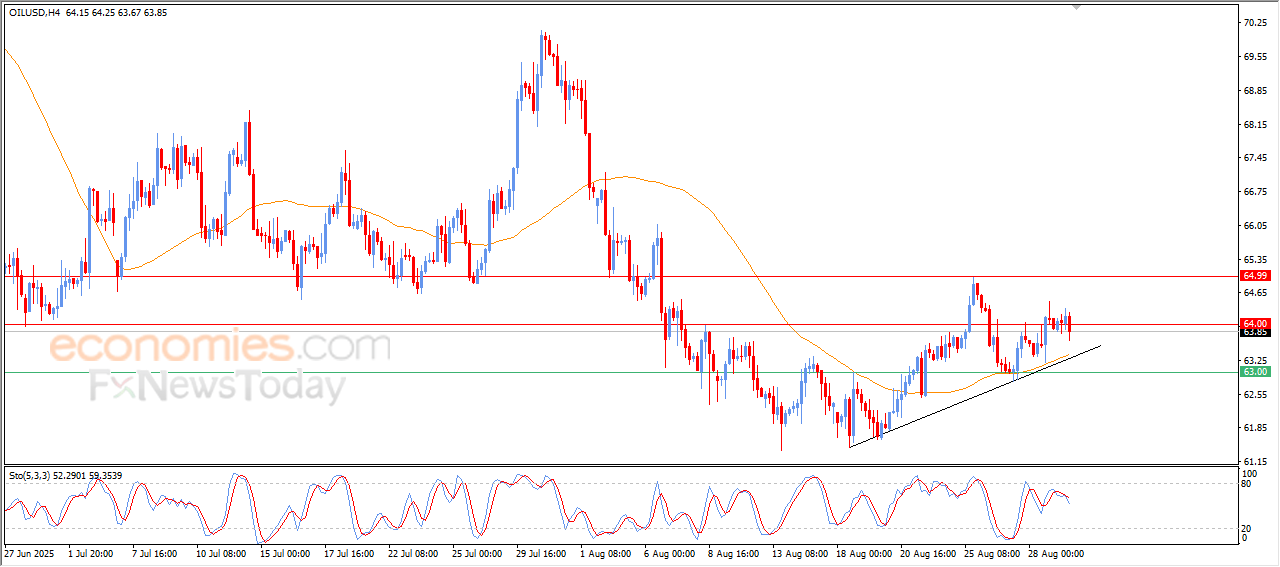The width and height of the screenshot is (1280, 567).
Task: Click the 18 Aug 00:00 time label
Action: (x=862, y=553)
